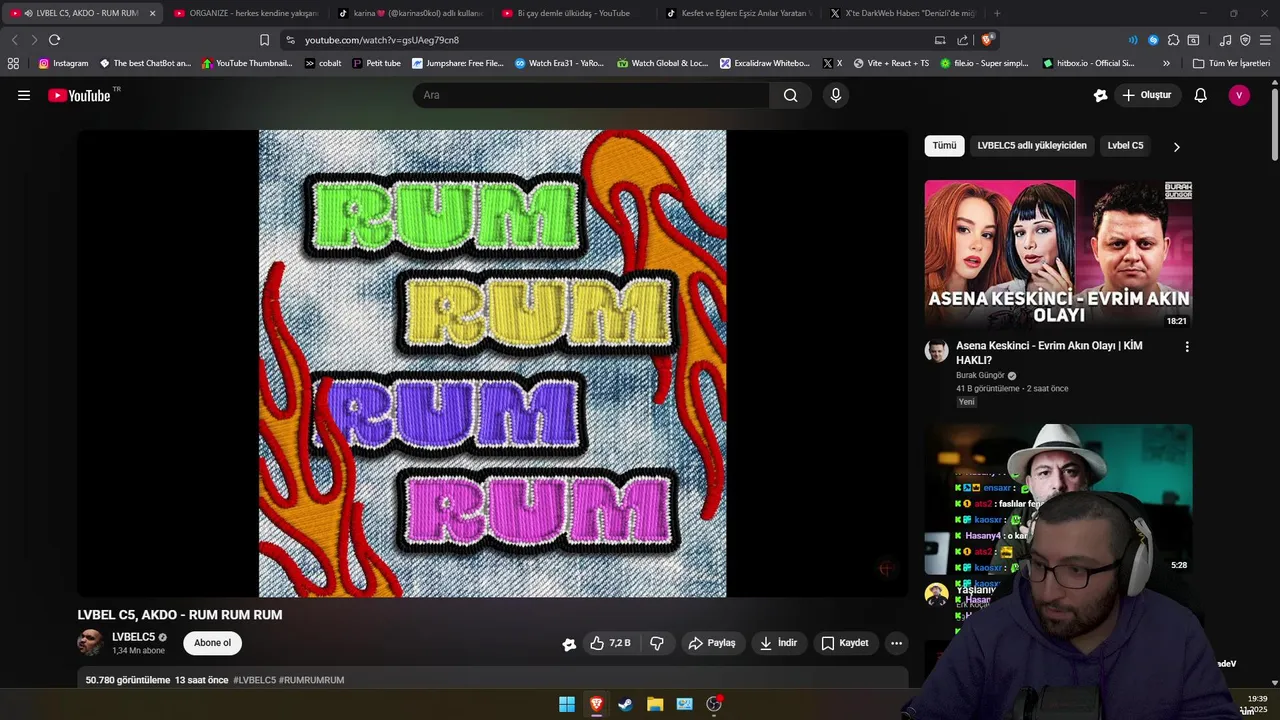1280x720 pixels.
Task: Click the YouTube Ara search box
Action: tap(591, 95)
